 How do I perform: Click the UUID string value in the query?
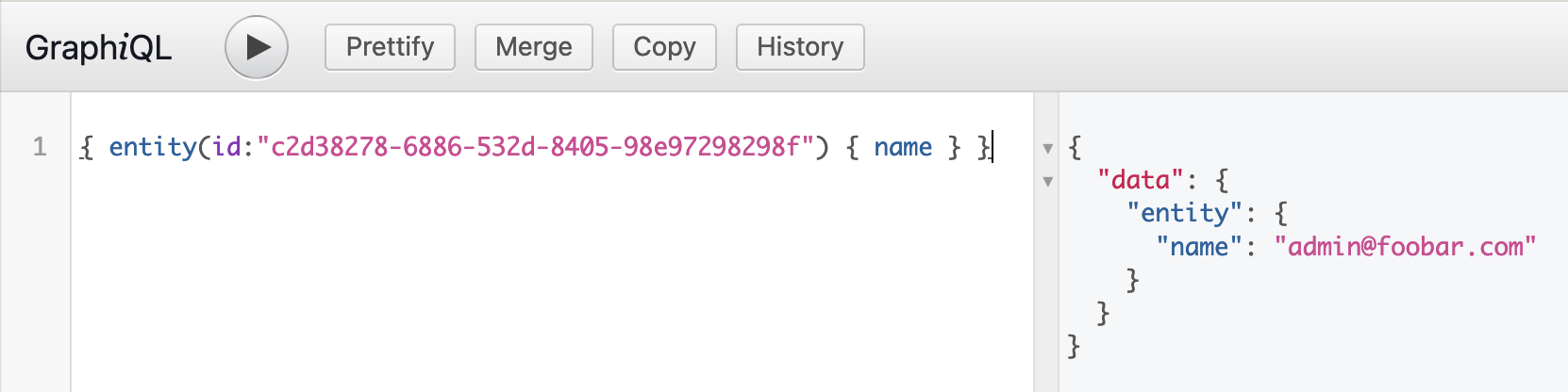pos(535,147)
